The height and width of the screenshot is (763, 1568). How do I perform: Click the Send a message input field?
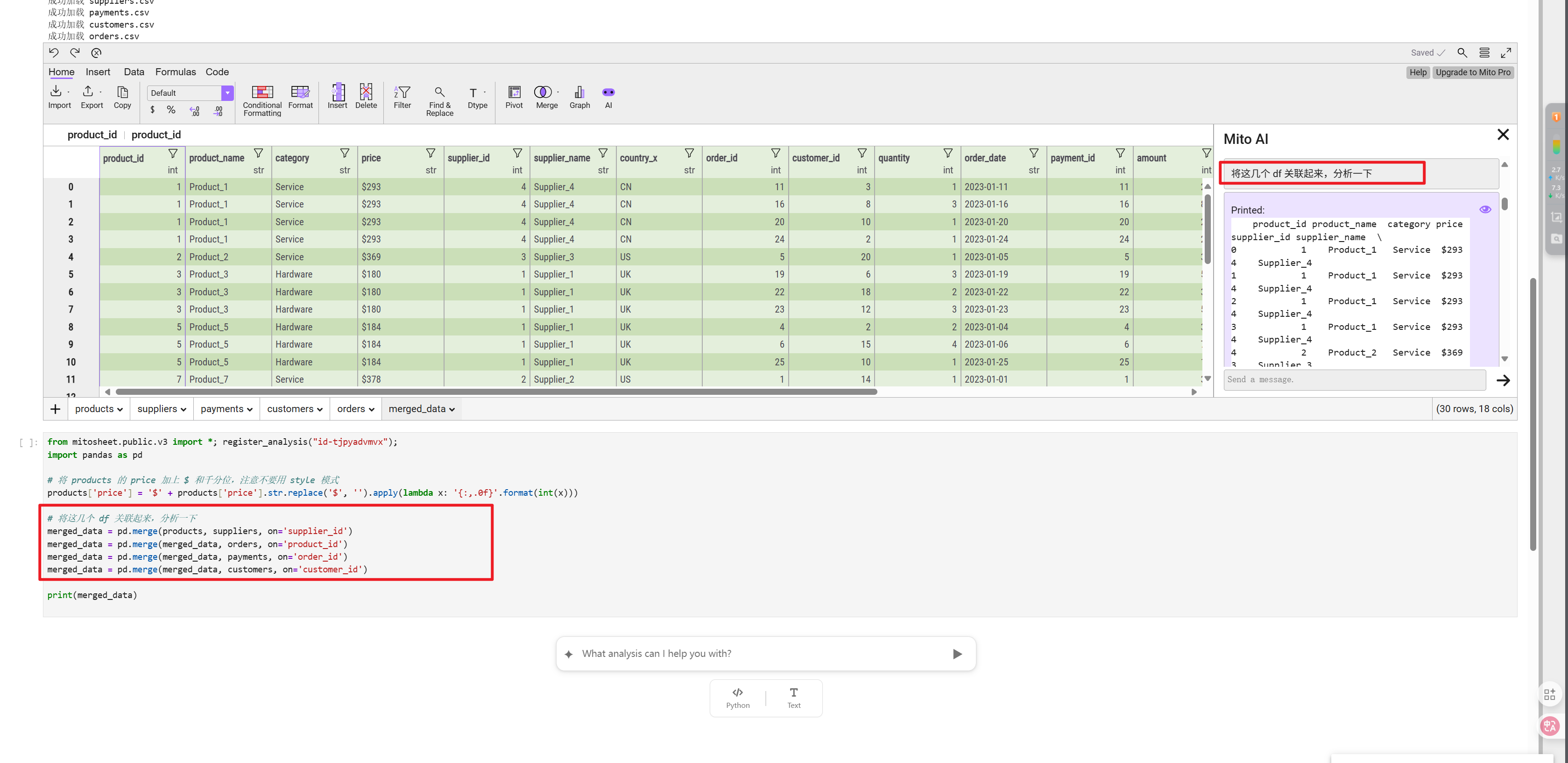tap(1354, 379)
